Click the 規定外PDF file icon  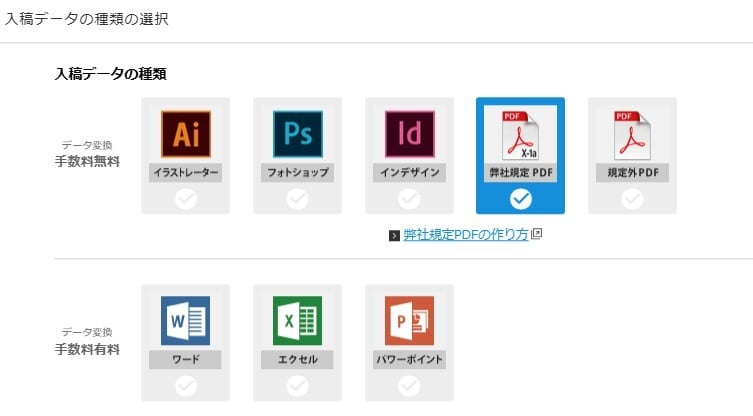pos(632,135)
